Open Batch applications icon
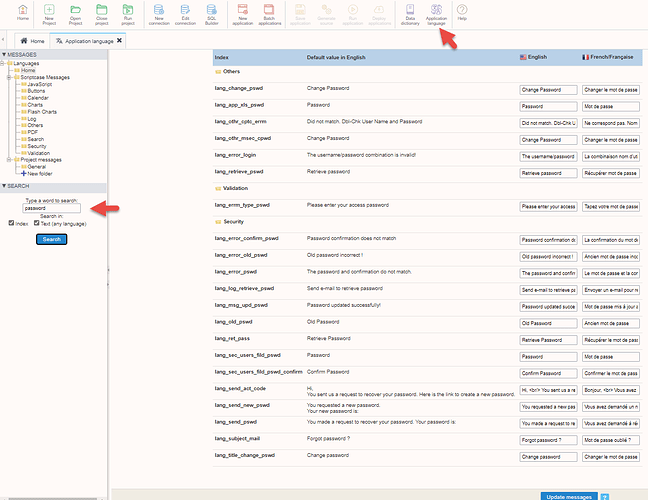 269,14
